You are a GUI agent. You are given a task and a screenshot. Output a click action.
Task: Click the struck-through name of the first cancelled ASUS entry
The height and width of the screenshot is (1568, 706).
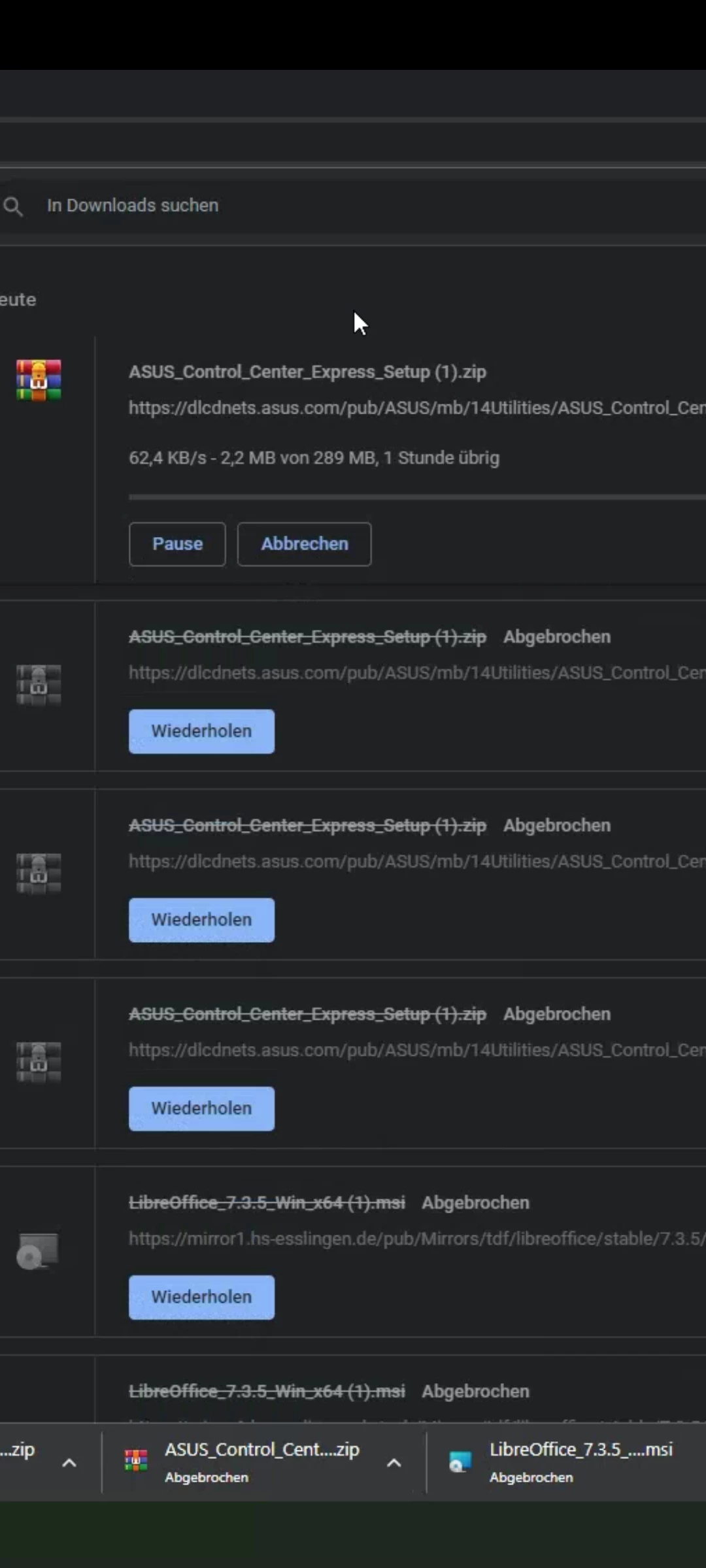point(307,637)
